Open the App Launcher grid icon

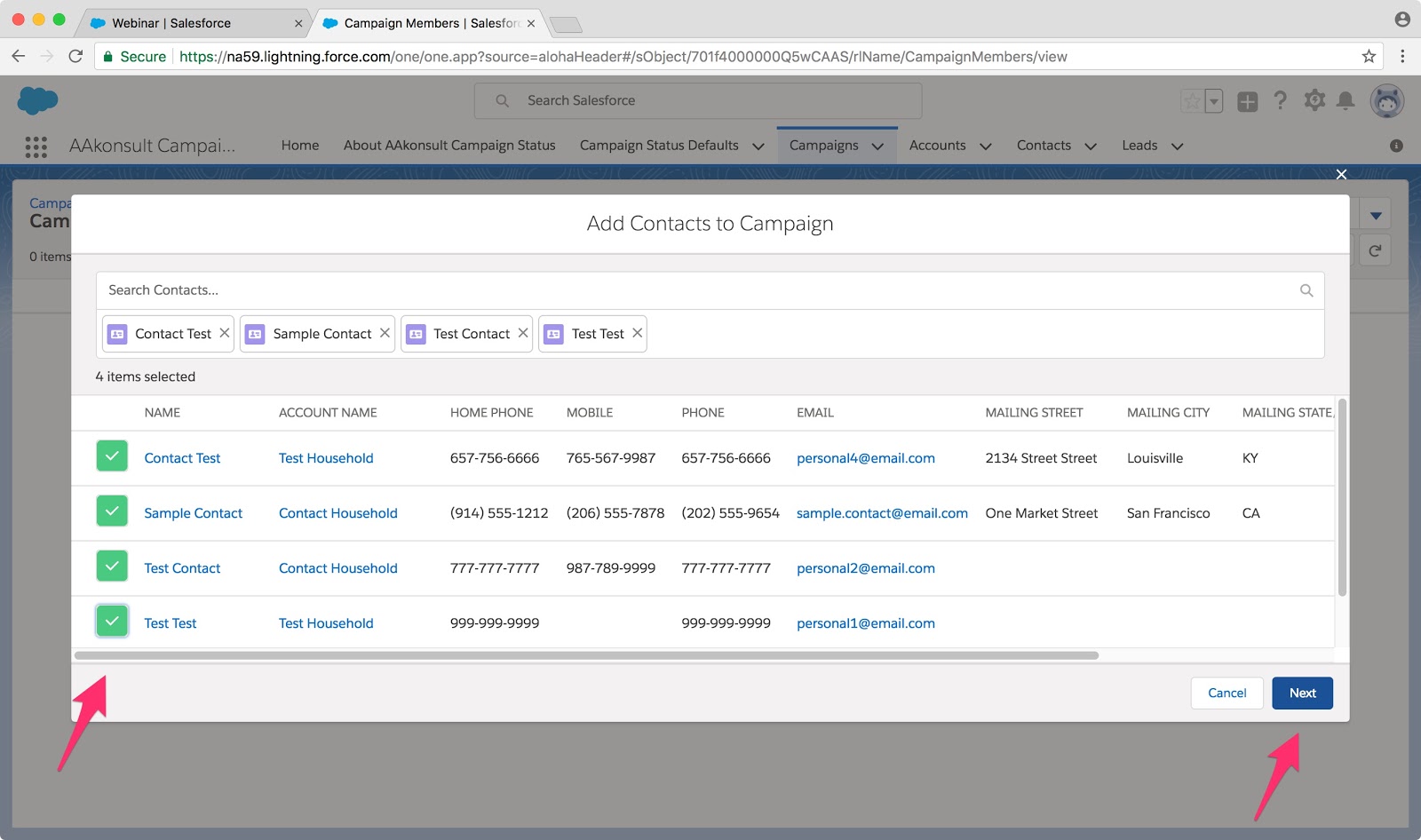click(x=36, y=147)
